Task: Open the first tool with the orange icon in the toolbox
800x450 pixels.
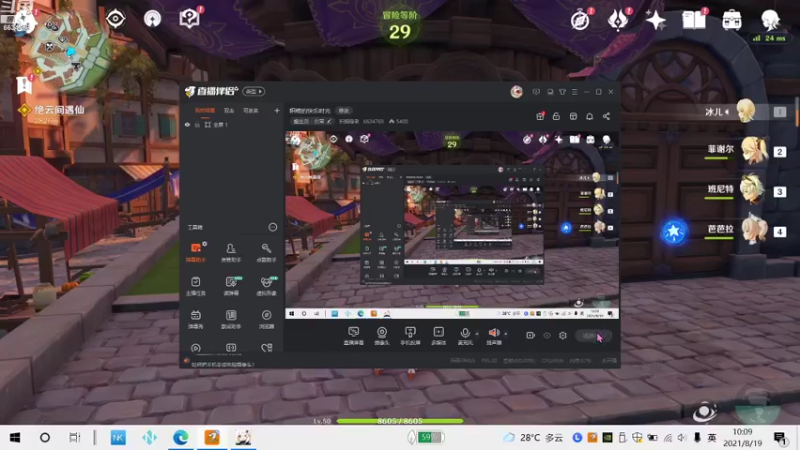Action: [x=196, y=253]
